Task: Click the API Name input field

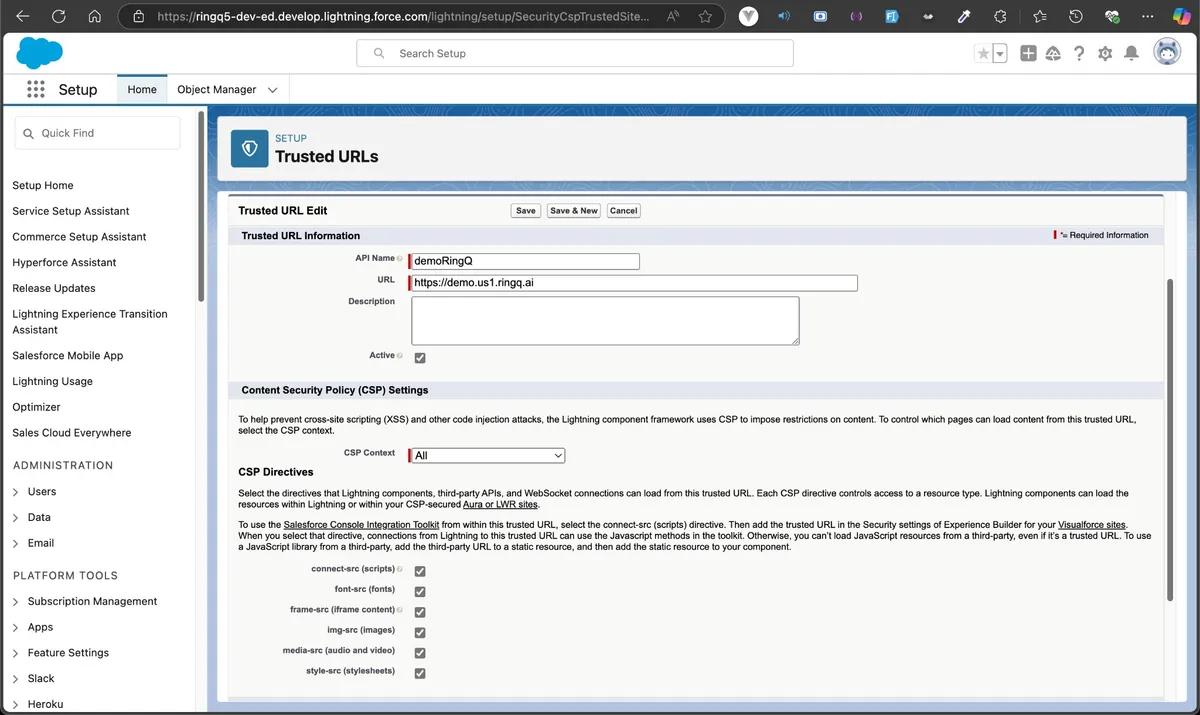Action: [525, 261]
